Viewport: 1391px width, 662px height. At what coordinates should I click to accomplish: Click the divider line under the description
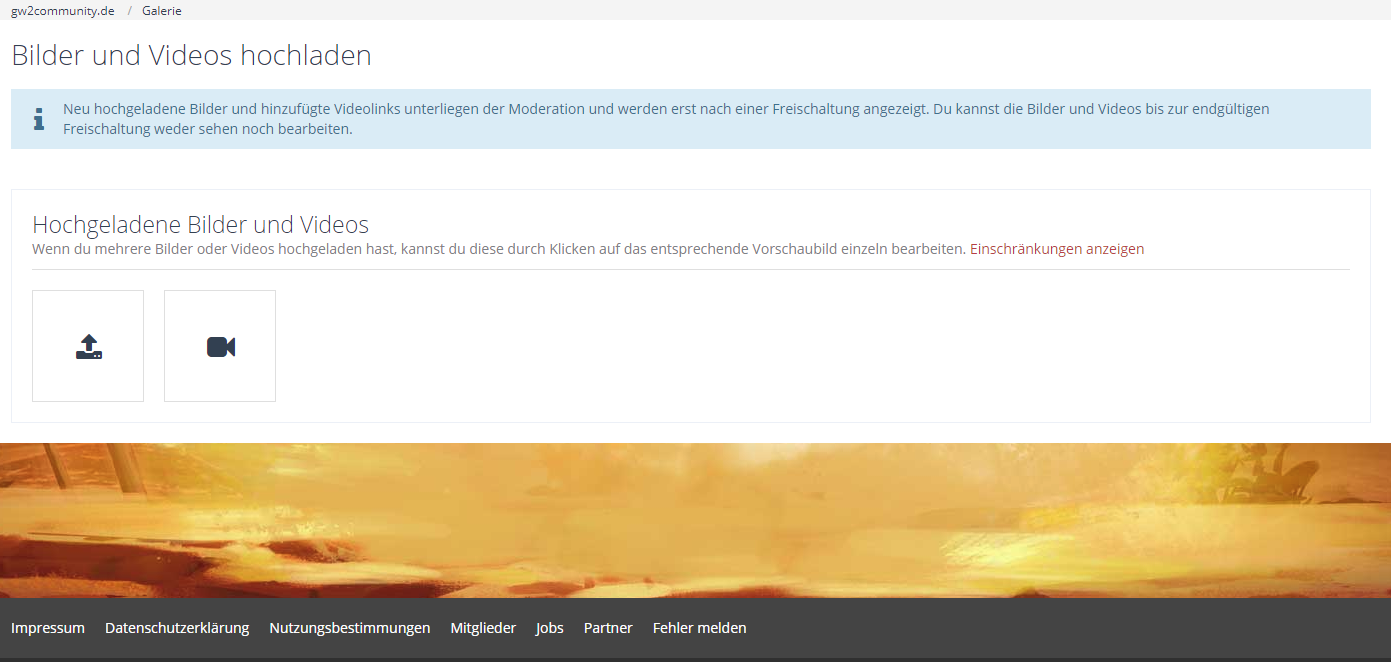click(690, 270)
